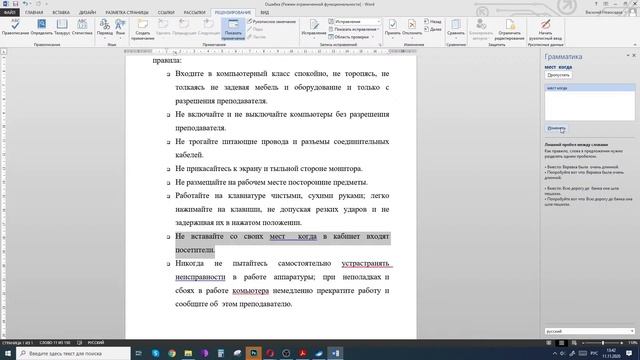The height and width of the screenshot is (360, 640).
Task: Switch to the ВСТАВКА tab
Action: (61, 13)
